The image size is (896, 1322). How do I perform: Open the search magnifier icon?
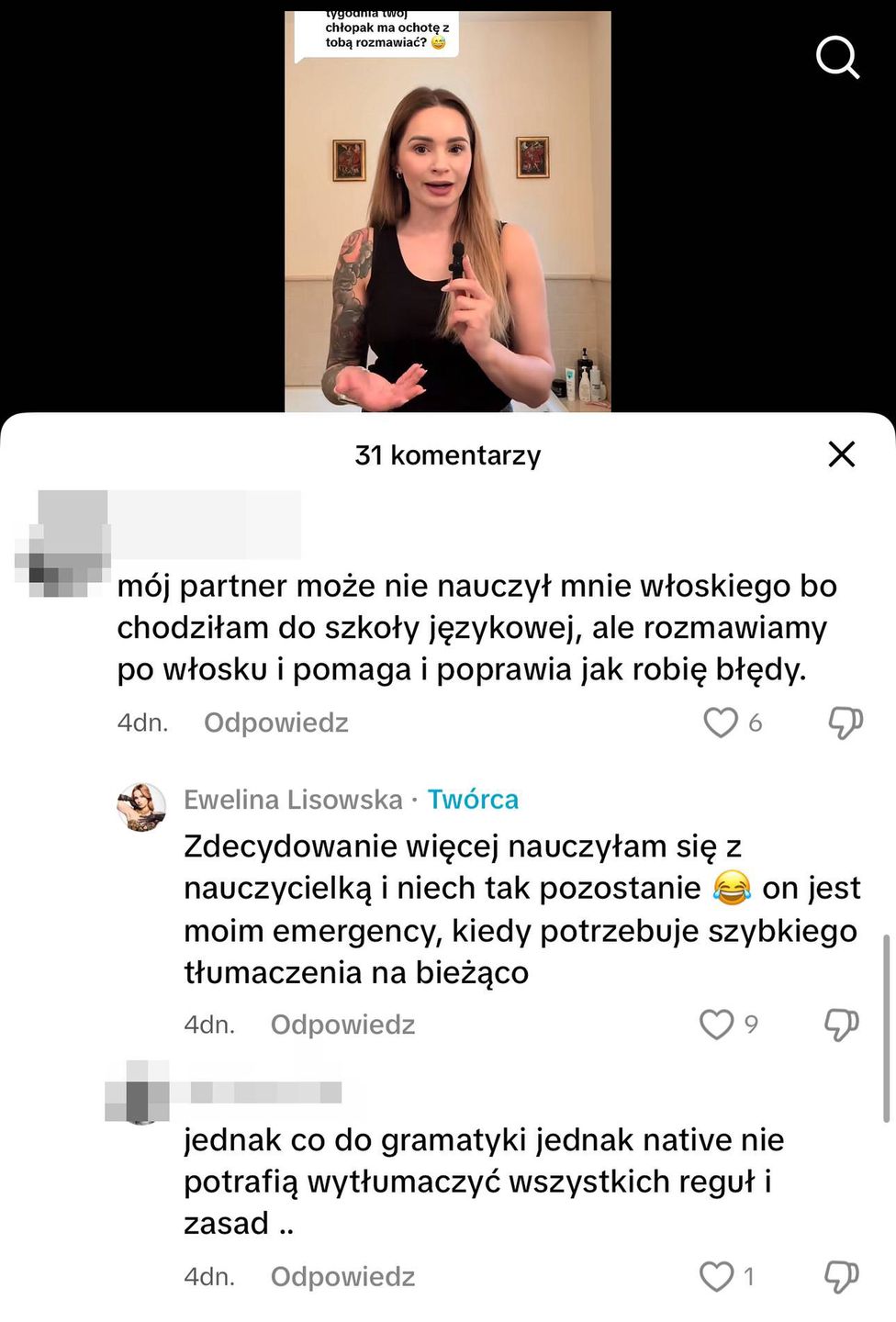(x=837, y=58)
